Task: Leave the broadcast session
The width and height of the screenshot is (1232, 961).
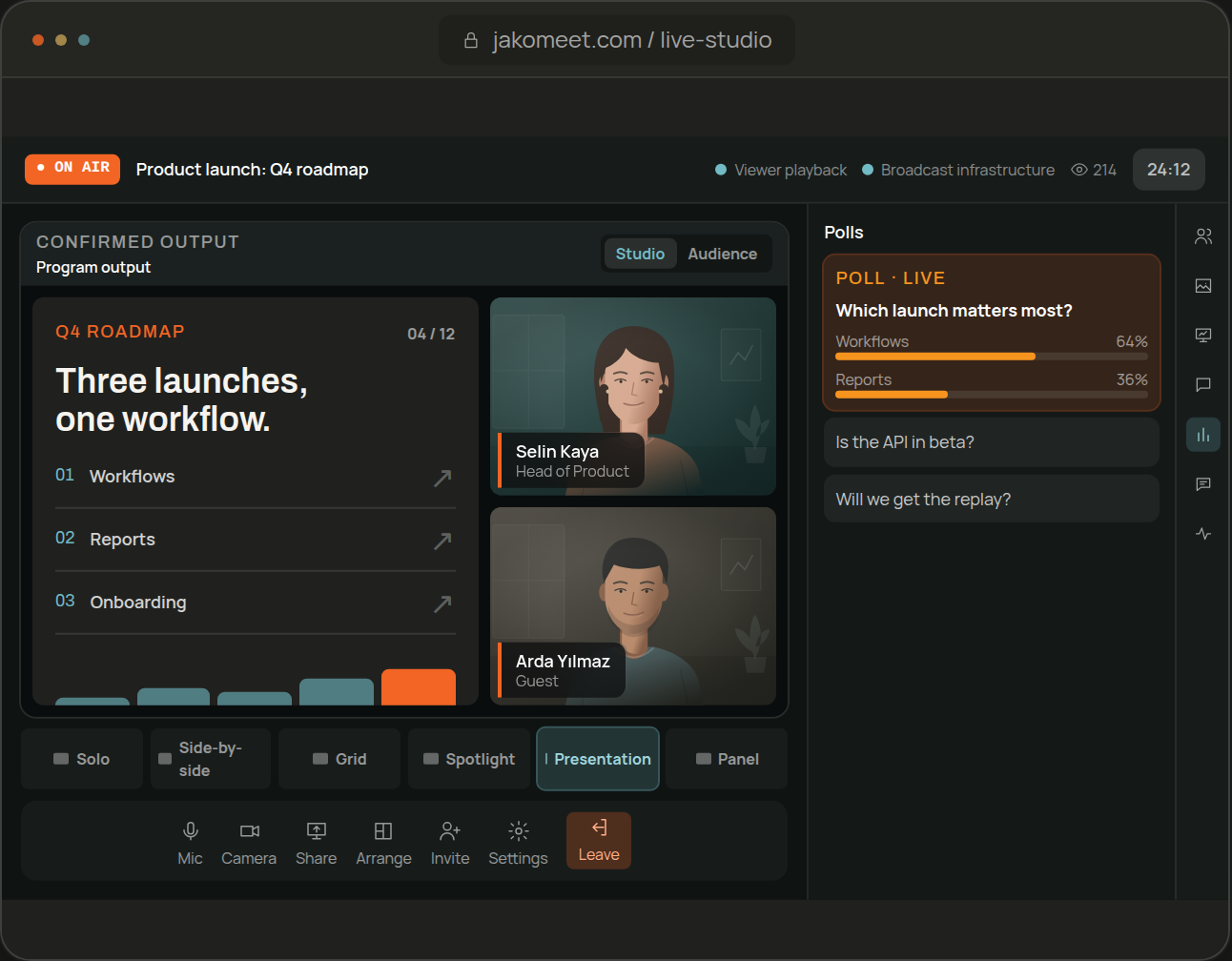Action: coord(599,841)
